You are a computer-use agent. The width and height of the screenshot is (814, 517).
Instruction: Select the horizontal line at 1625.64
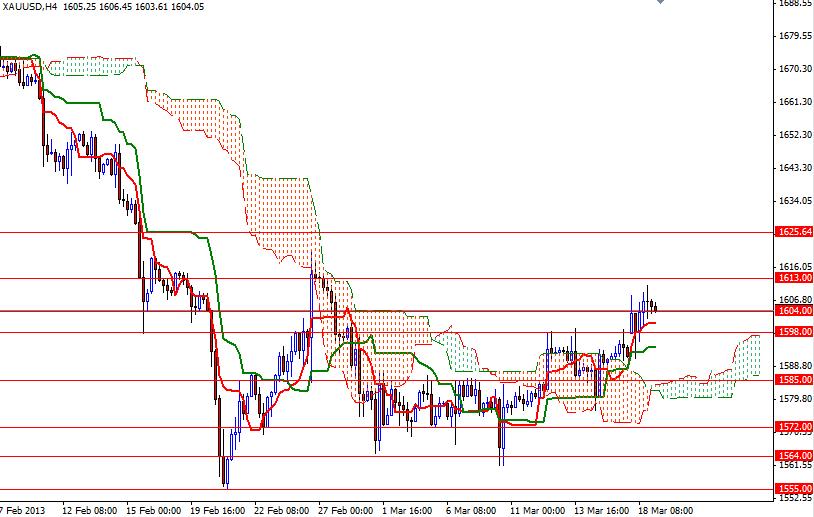coord(387,233)
